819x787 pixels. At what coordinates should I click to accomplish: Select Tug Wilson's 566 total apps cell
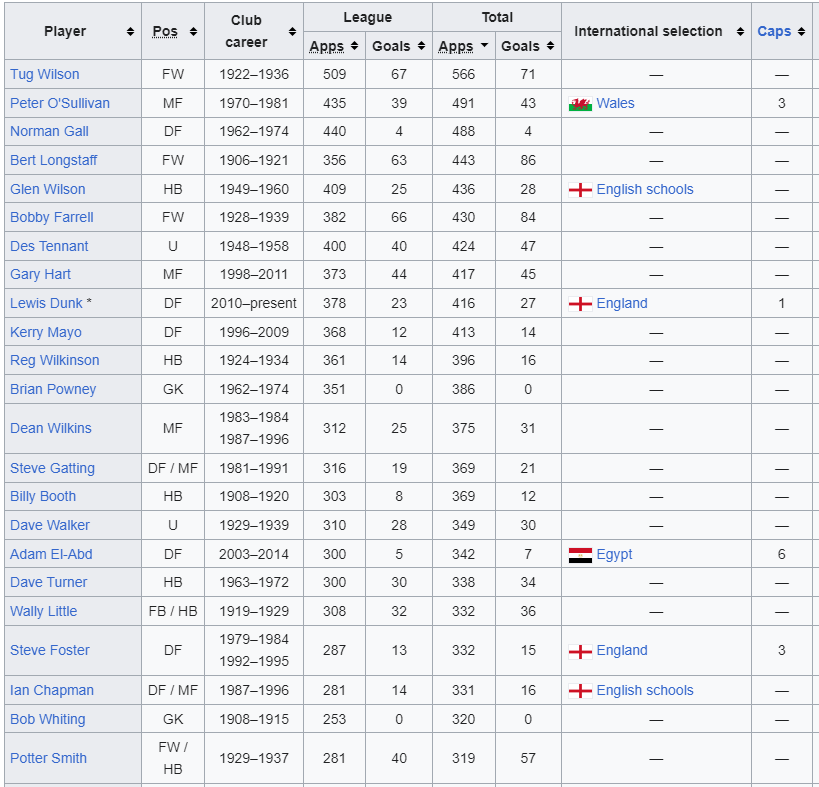pyautogui.click(x=464, y=75)
